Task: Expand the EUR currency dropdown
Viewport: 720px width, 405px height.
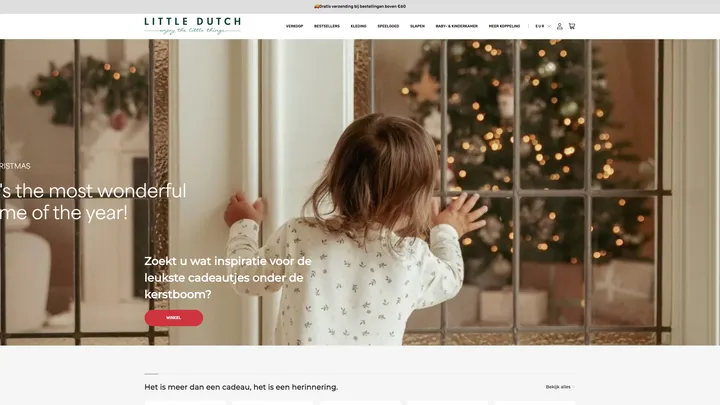Action: (543, 26)
